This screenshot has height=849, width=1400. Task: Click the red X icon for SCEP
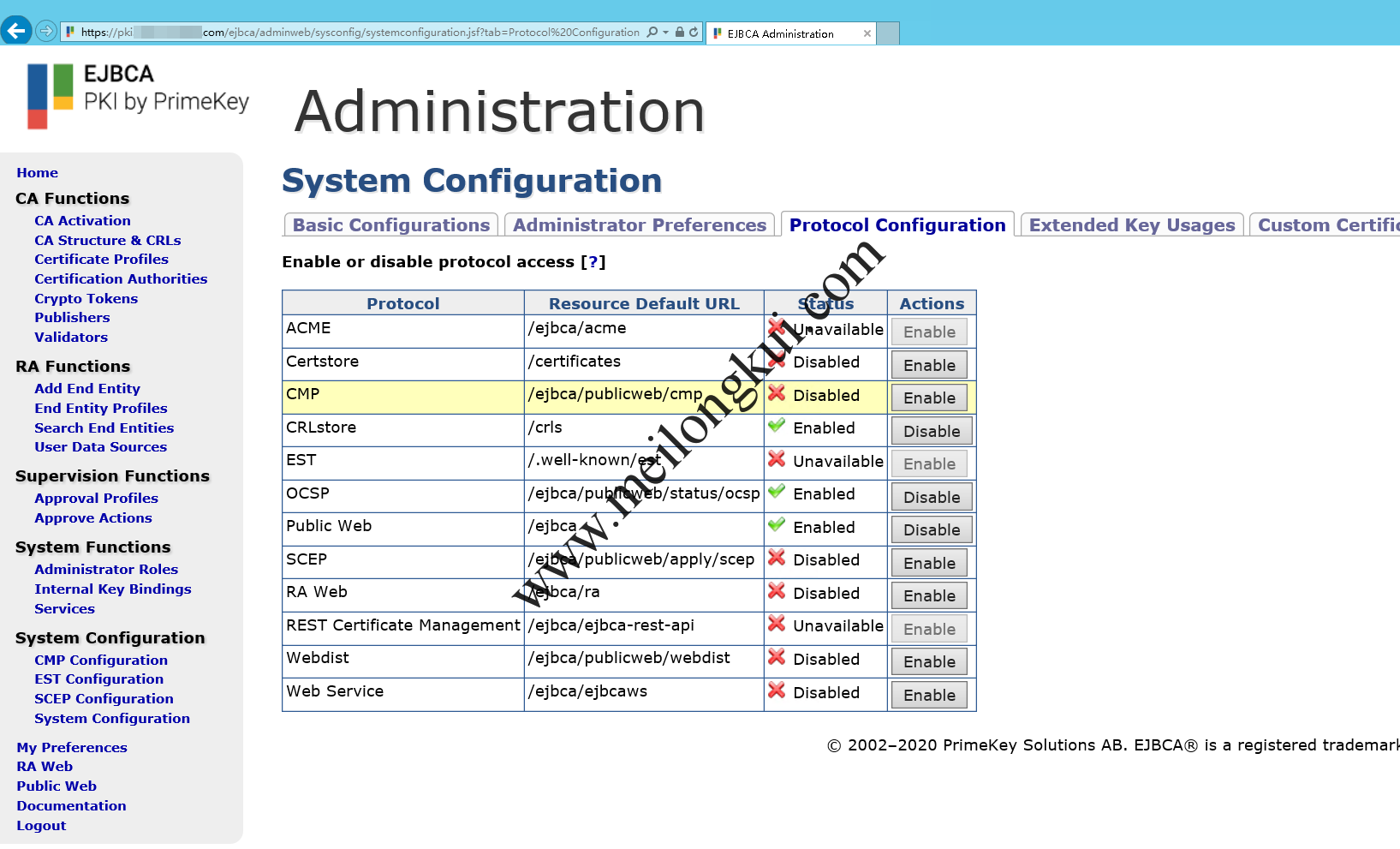777,558
